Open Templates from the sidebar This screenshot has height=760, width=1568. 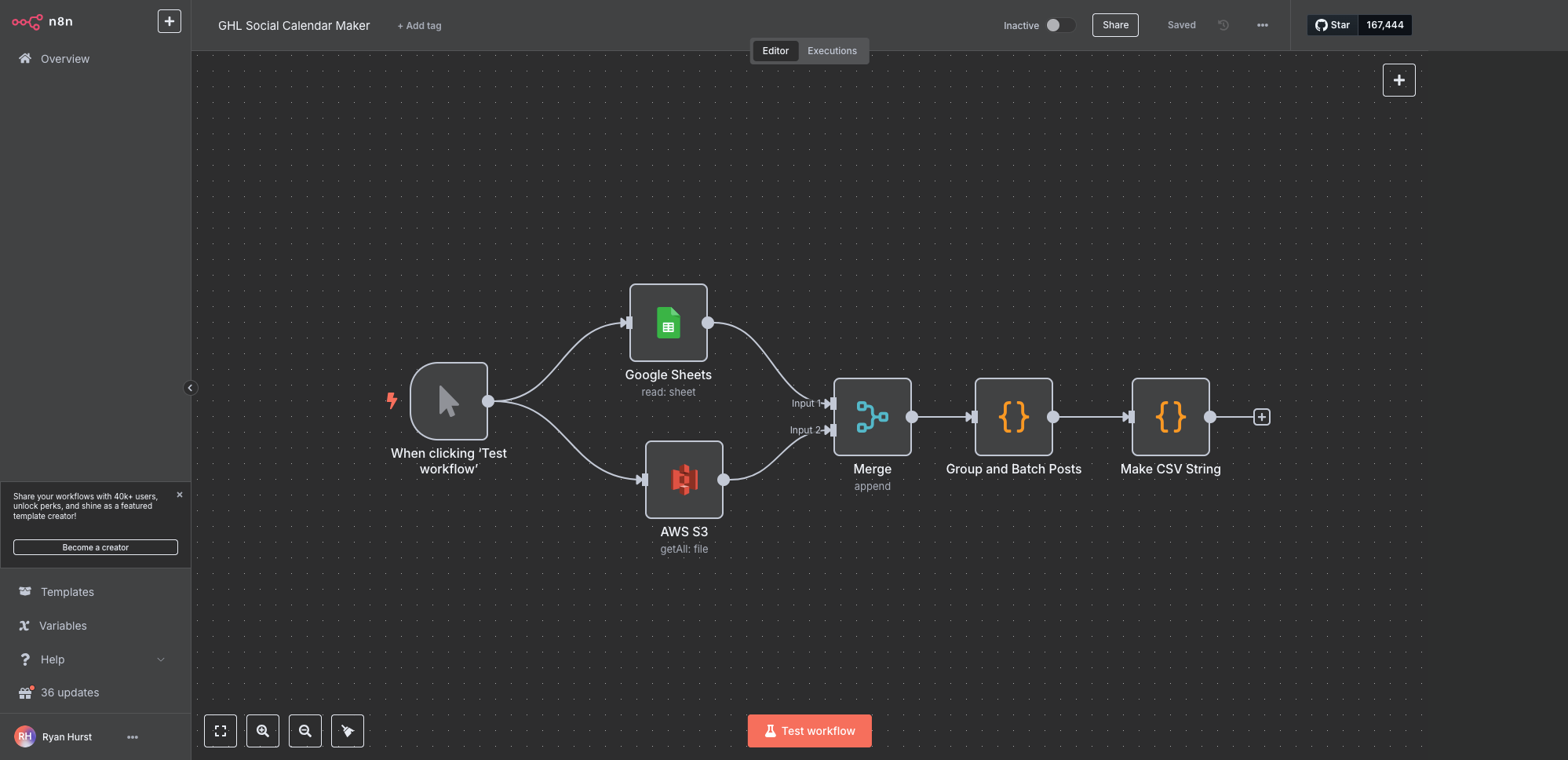click(x=67, y=592)
